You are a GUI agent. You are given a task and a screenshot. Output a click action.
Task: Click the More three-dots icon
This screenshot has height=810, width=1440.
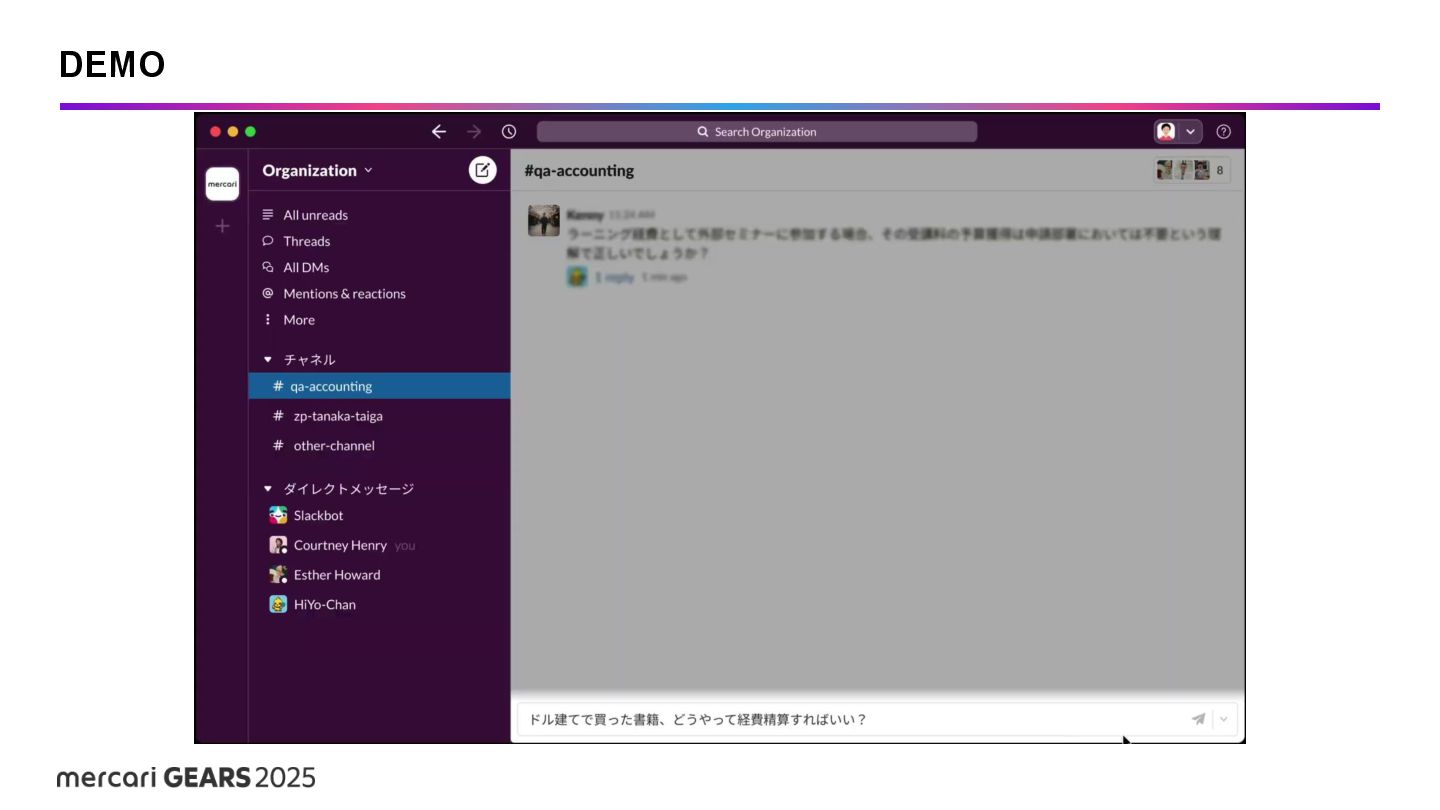coord(268,320)
